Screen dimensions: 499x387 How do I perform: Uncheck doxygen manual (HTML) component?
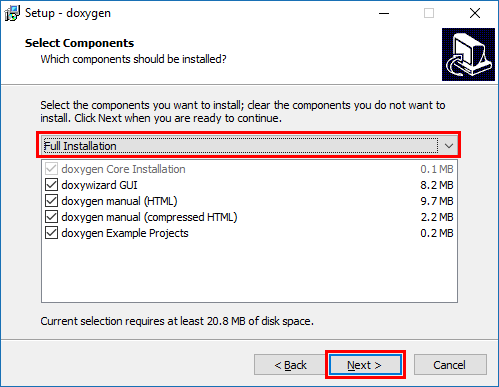[x=51, y=201]
